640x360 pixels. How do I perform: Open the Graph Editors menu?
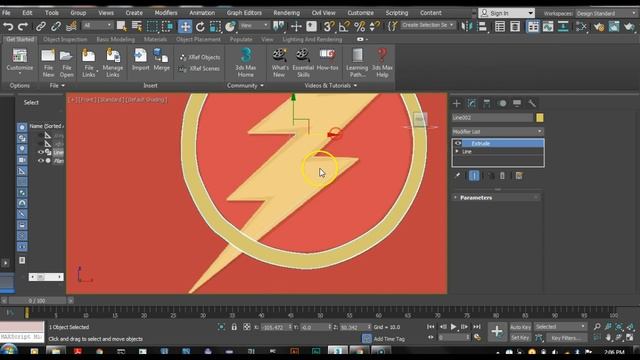tap(244, 13)
